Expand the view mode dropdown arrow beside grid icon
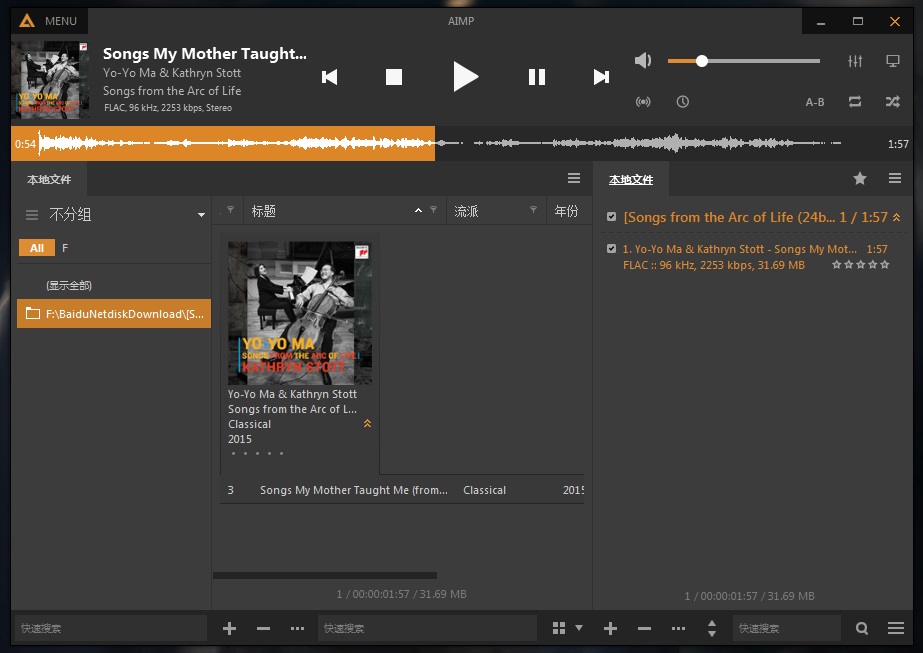Viewport: 923px width, 653px height. 579,629
